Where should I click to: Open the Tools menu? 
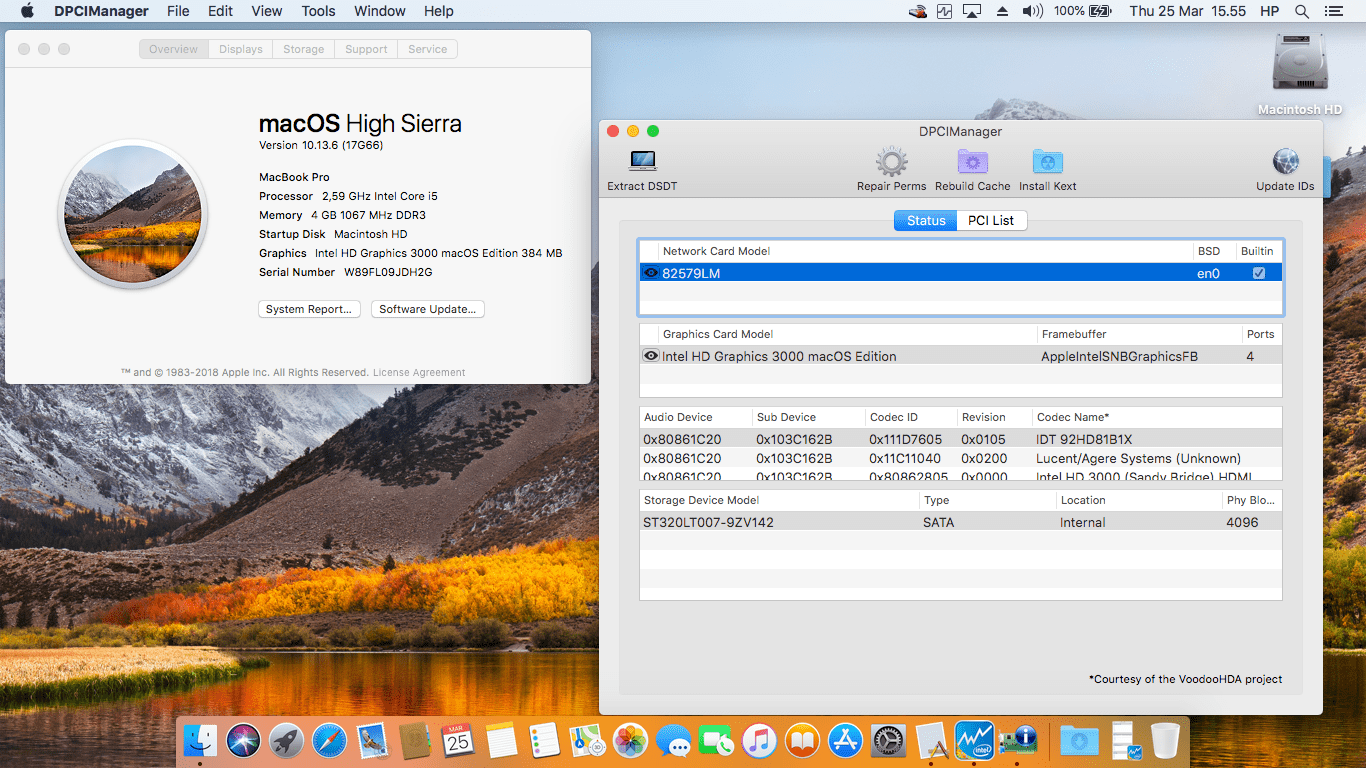coord(318,11)
